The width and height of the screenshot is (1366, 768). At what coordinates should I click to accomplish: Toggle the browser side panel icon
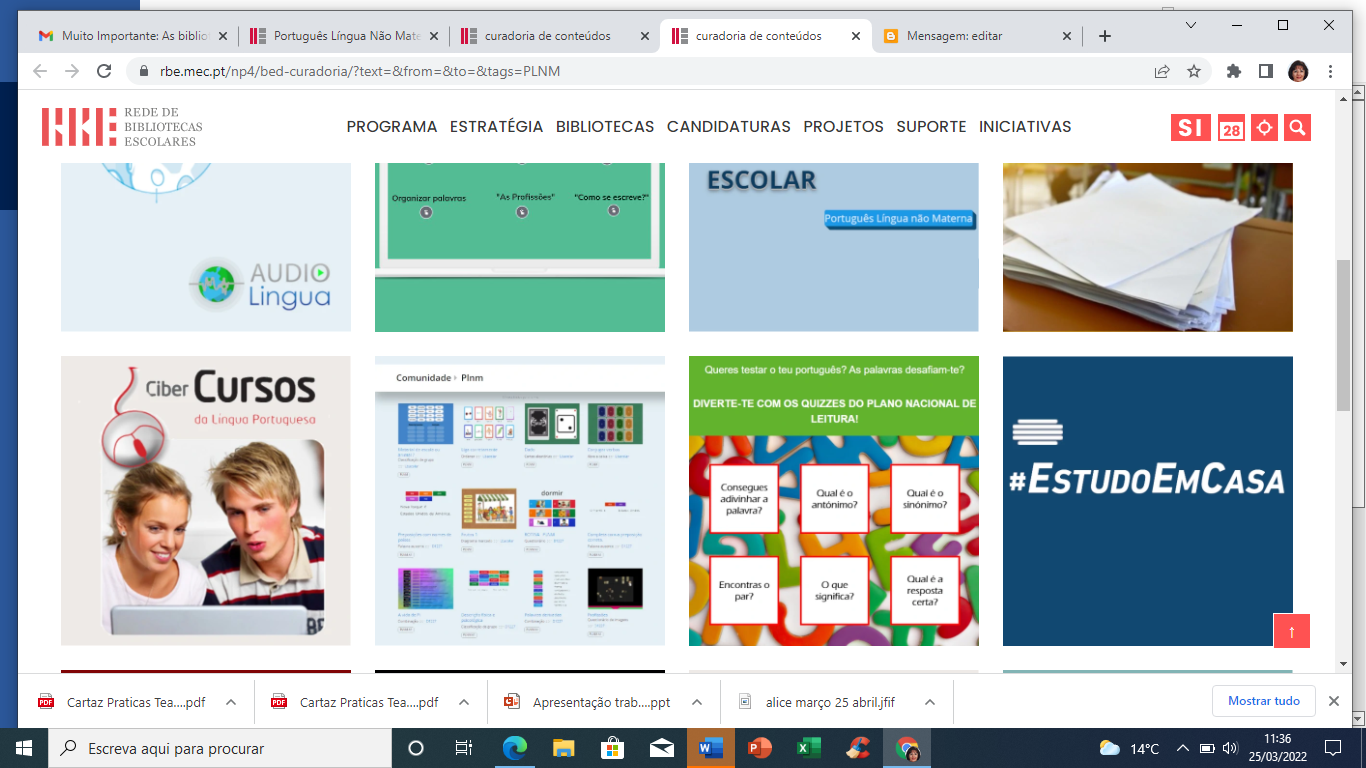tap(1265, 71)
